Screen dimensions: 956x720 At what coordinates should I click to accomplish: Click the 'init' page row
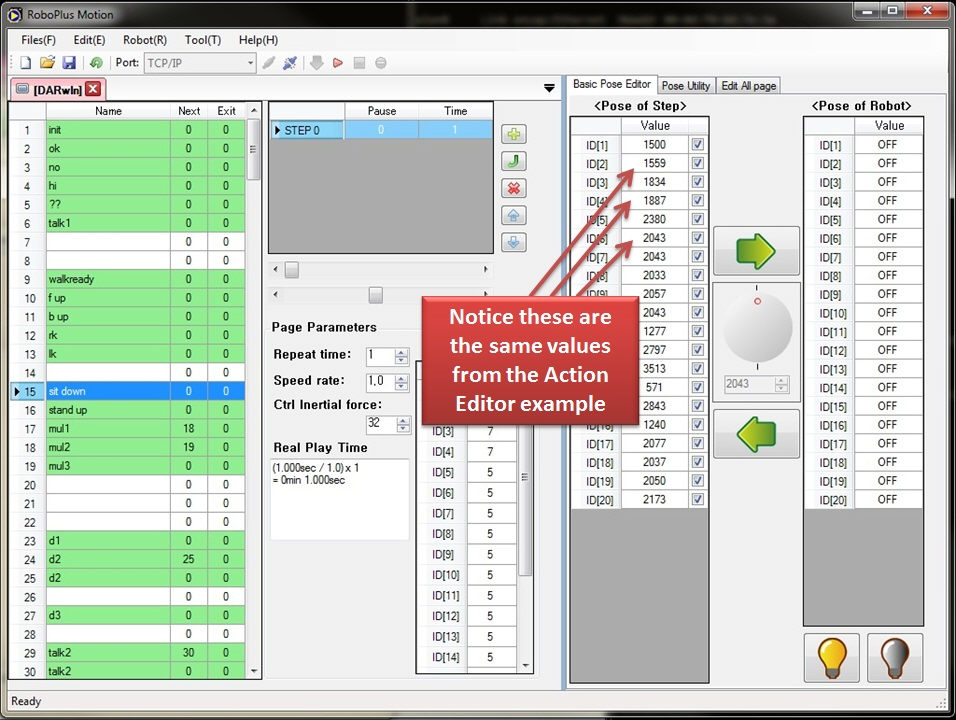tap(127, 130)
